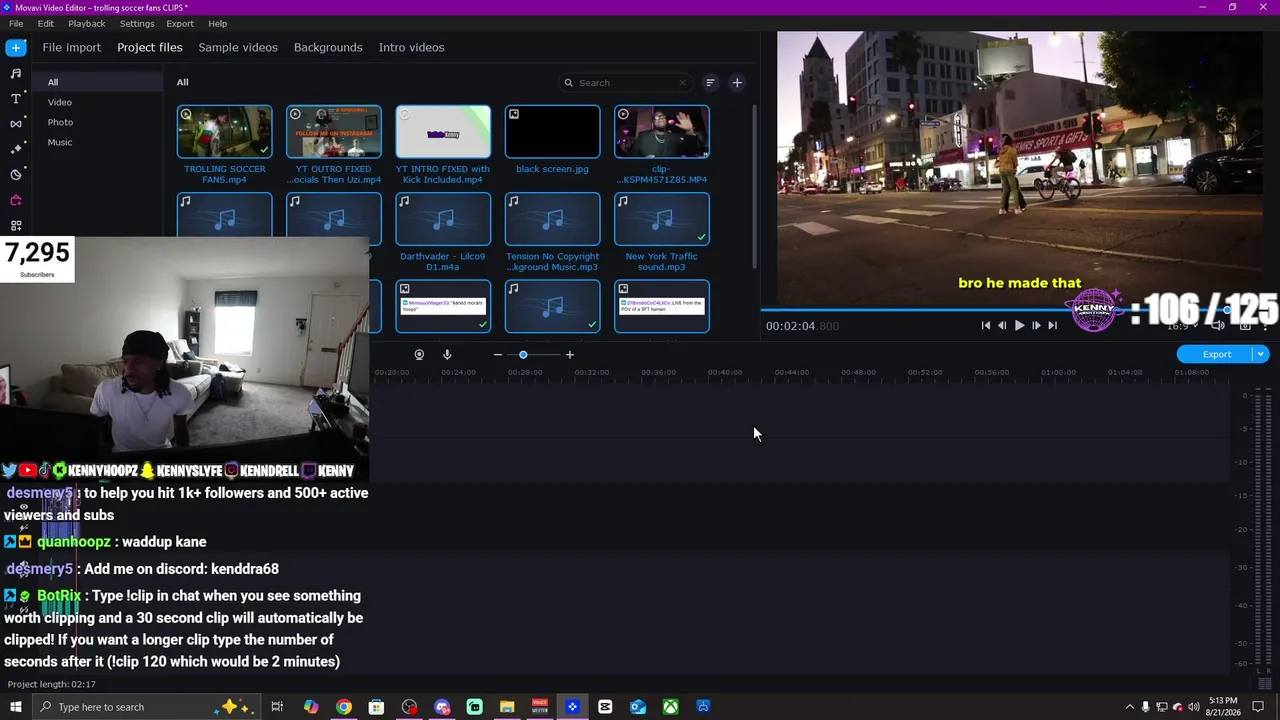Step one frame back in preview
1280x720 pixels.
tap(1002, 326)
